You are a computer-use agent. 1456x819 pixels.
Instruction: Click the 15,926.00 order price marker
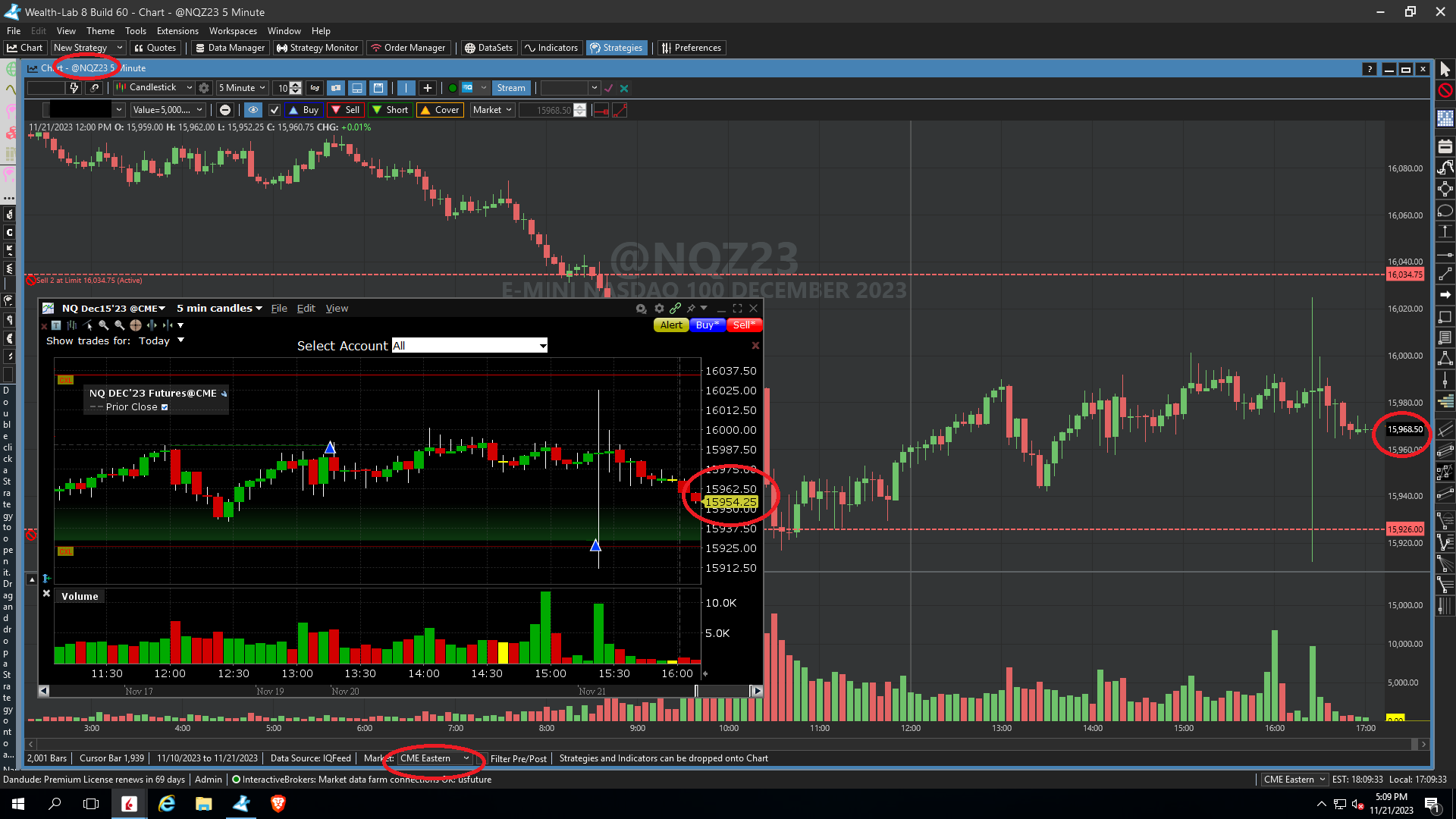click(1404, 529)
